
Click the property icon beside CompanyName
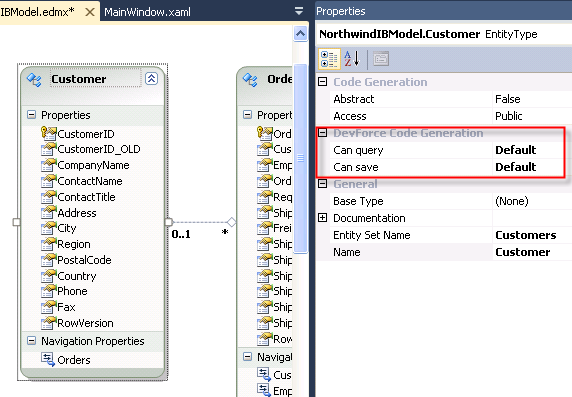point(49,165)
